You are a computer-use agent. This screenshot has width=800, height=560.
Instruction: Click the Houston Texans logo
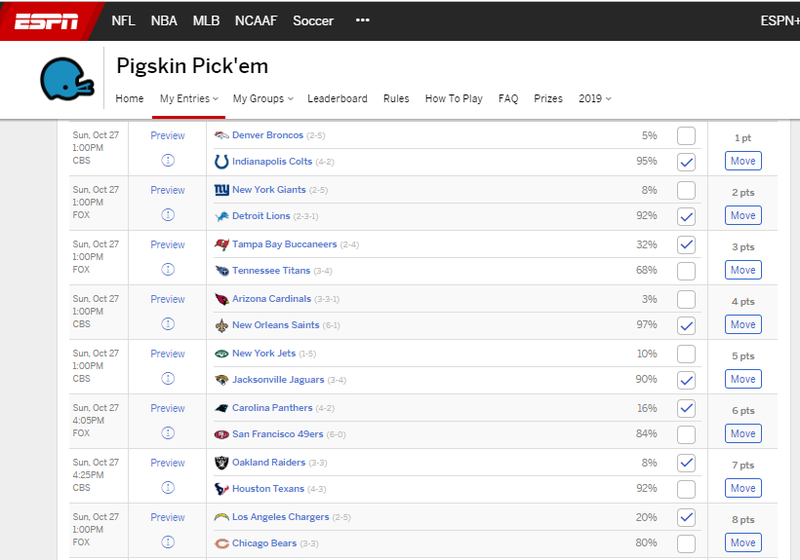click(x=221, y=489)
